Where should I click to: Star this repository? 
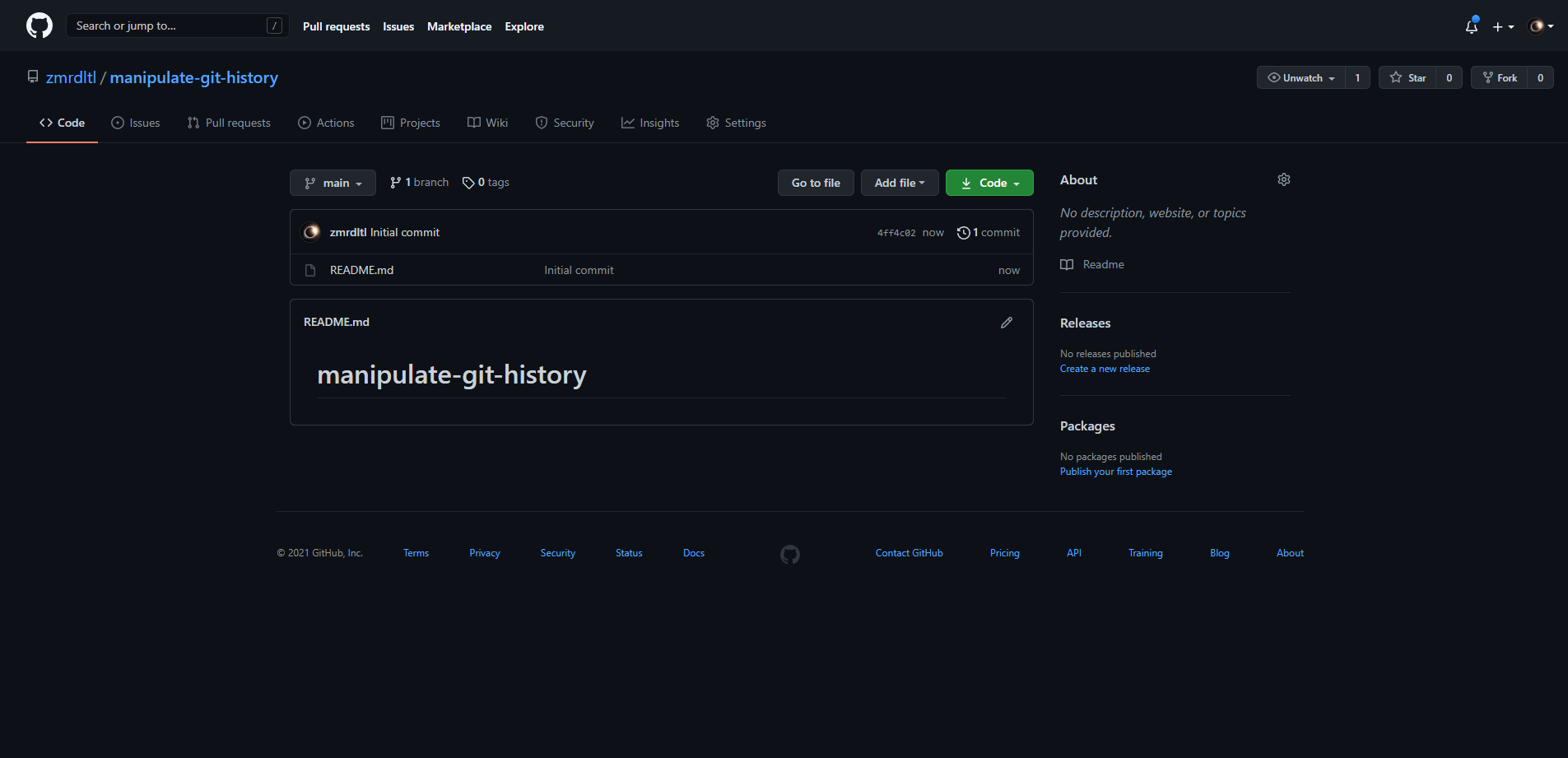click(x=1407, y=77)
